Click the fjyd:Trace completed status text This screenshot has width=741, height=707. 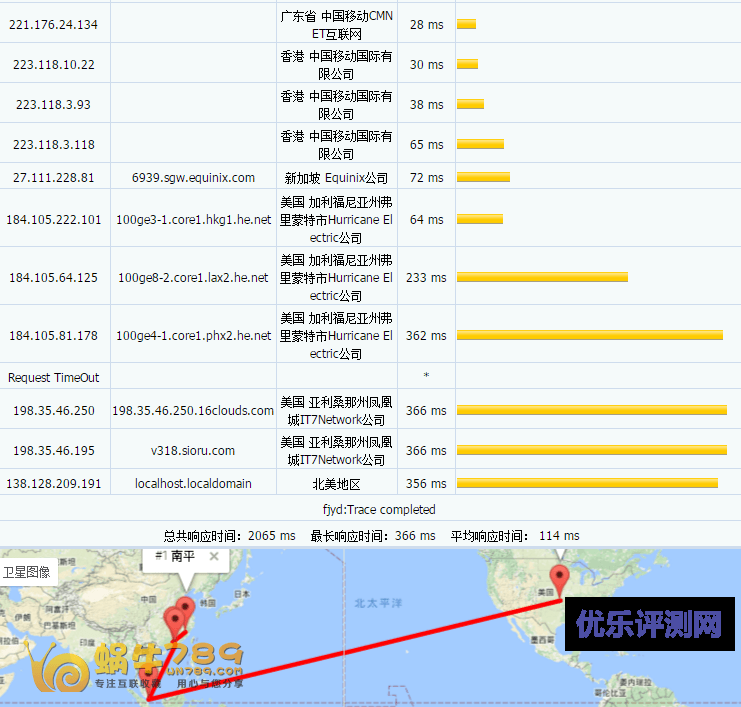pyautogui.click(x=379, y=509)
